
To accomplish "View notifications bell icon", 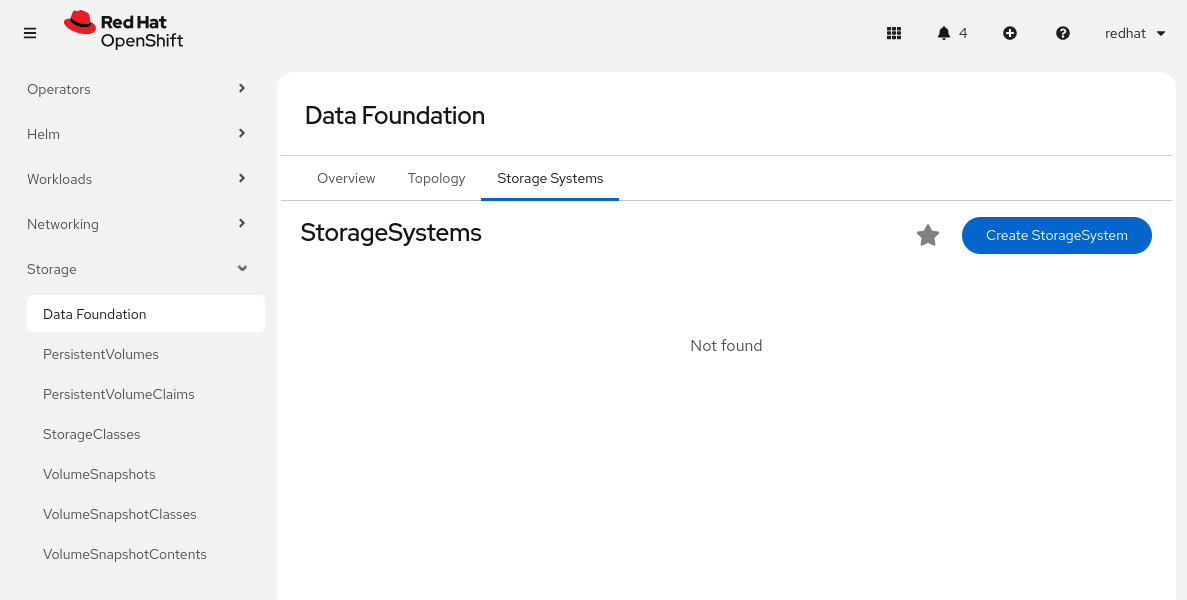I will tap(944, 33).
